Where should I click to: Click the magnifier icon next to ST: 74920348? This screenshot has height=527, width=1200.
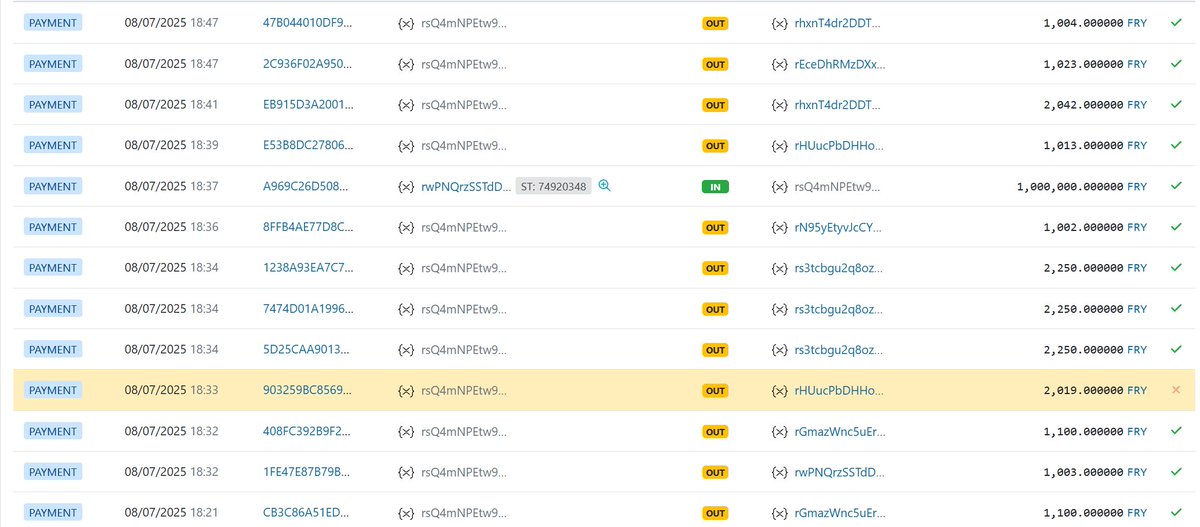tap(604, 186)
